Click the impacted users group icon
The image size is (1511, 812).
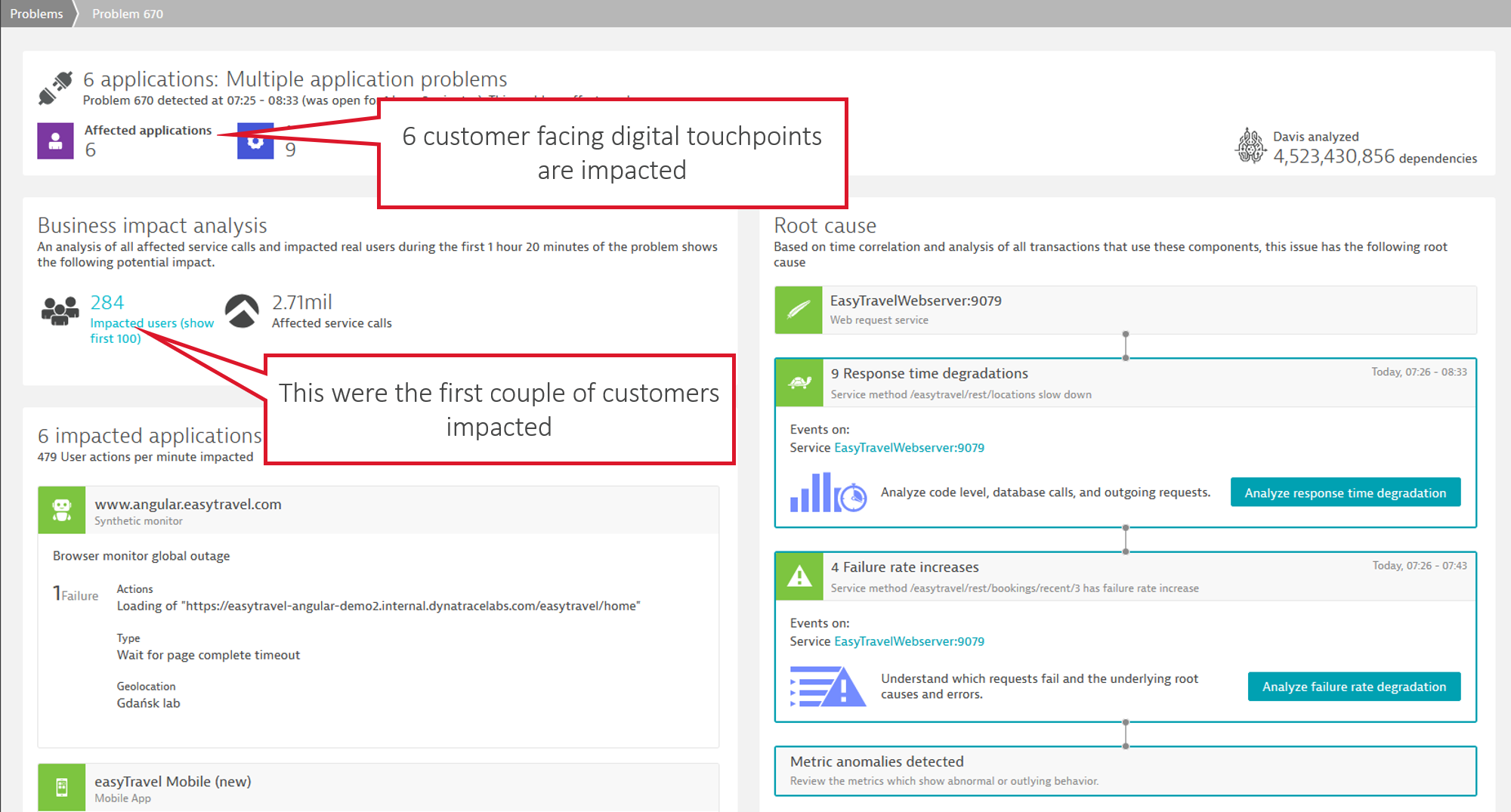(x=59, y=311)
